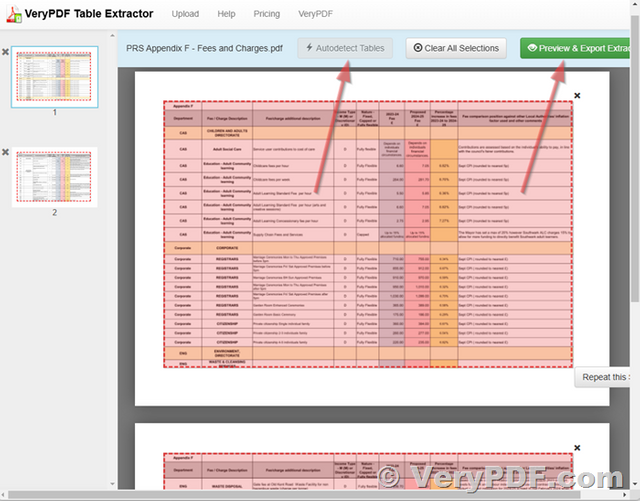Click the horizontal scrollbar at the bottom
Screen dimensions: 640x501
(x=294, y=495)
